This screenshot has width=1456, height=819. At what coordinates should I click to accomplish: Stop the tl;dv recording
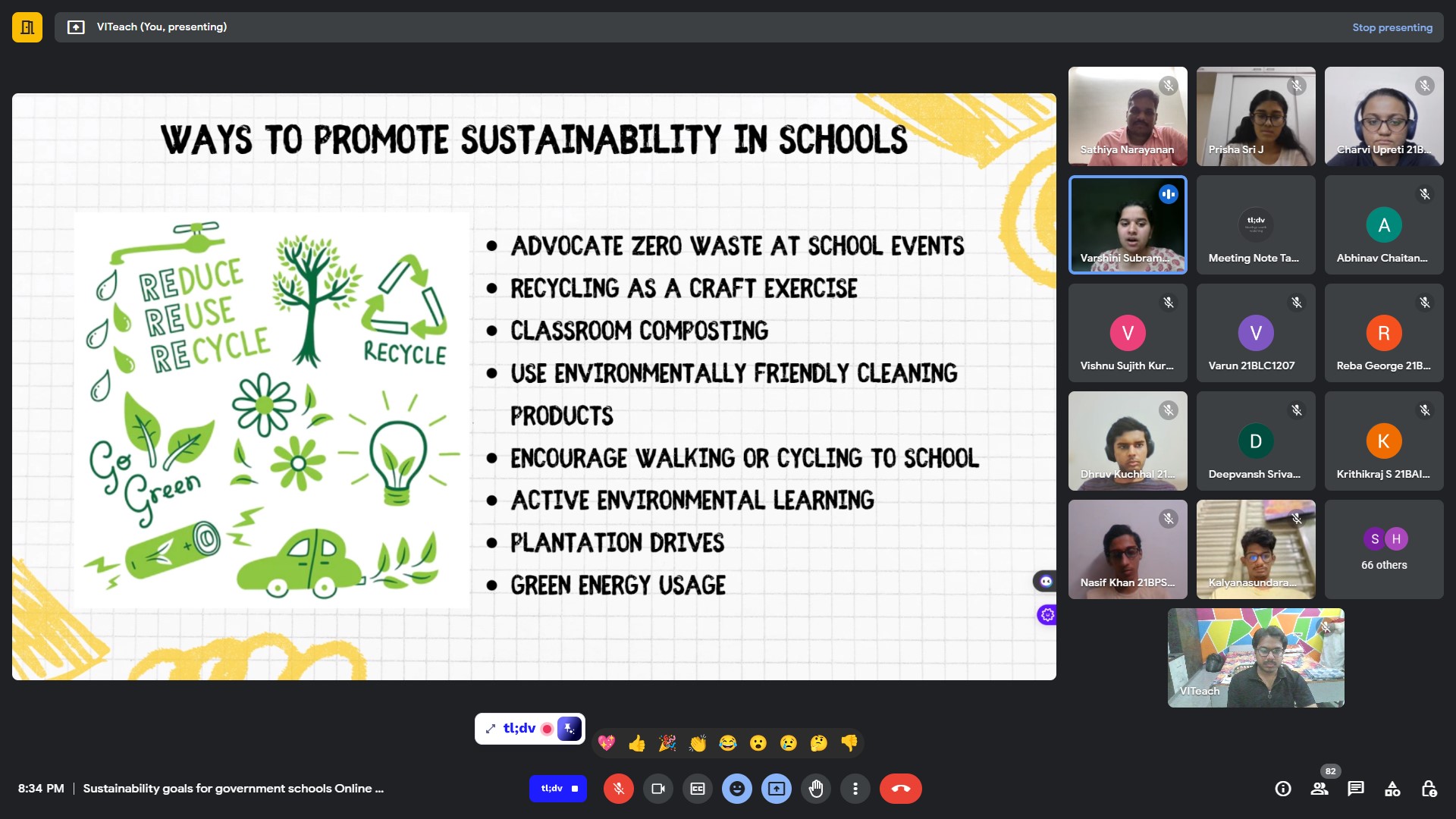(574, 789)
